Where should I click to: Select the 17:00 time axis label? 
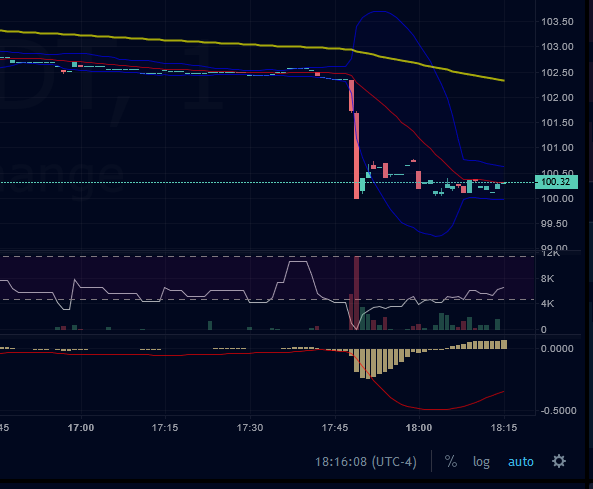point(81,428)
